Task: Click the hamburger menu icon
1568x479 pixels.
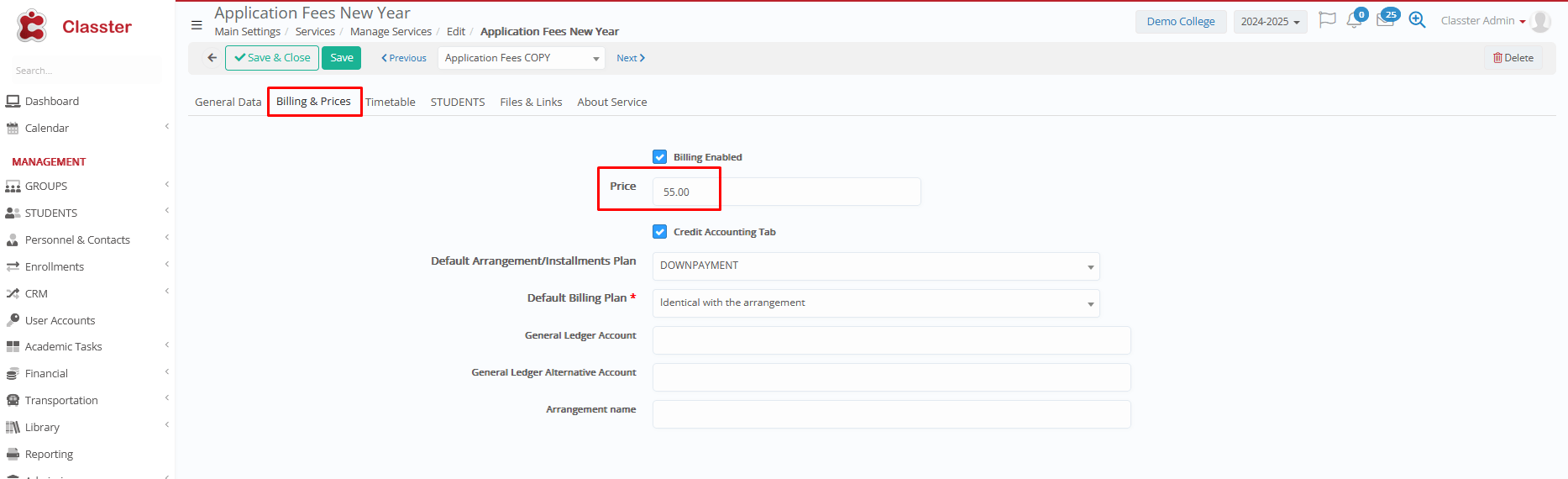Action: click(197, 25)
